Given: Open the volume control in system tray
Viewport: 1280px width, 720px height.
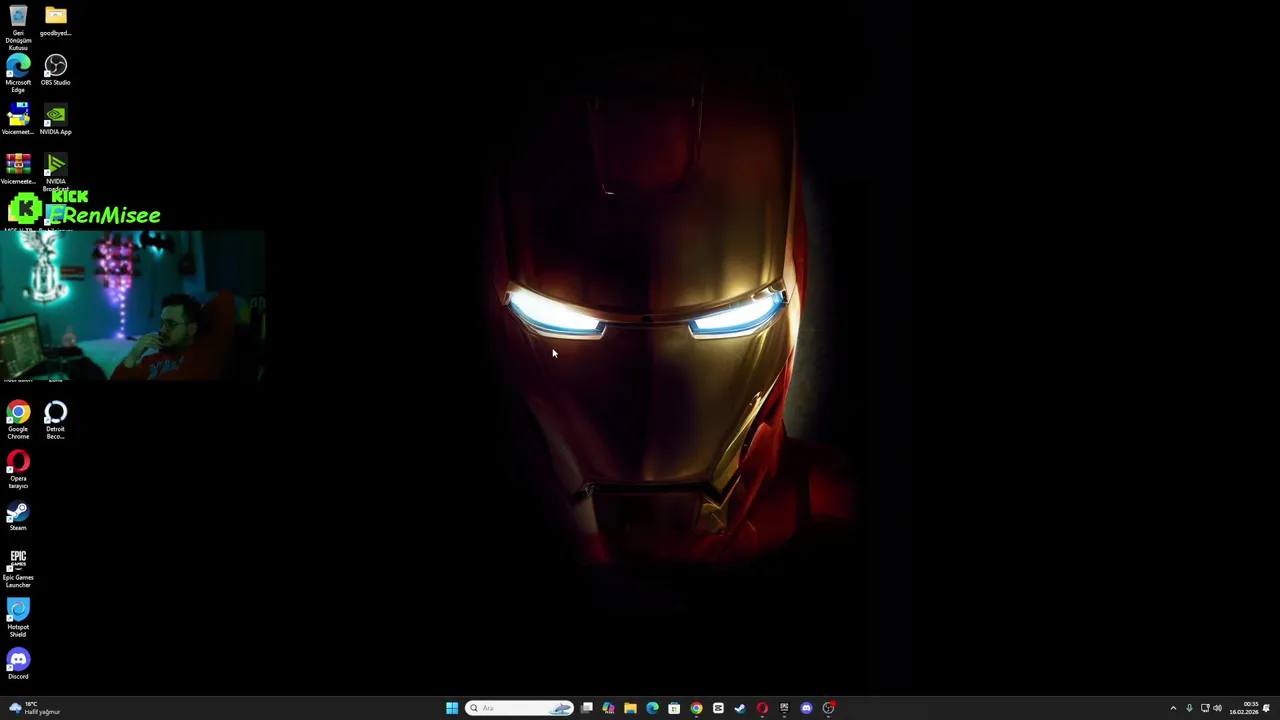Looking at the screenshot, I should 1217,708.
